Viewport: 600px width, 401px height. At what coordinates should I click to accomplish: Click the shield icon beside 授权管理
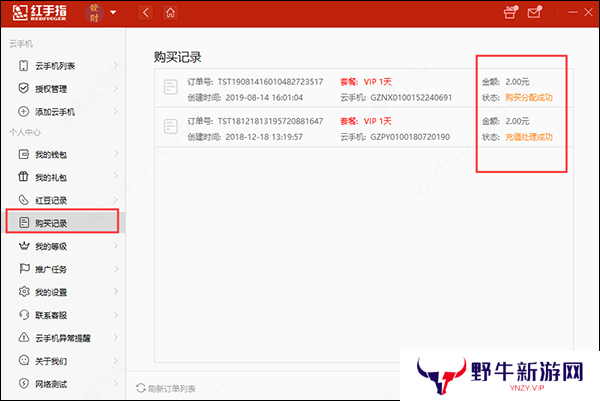point(23,88)
